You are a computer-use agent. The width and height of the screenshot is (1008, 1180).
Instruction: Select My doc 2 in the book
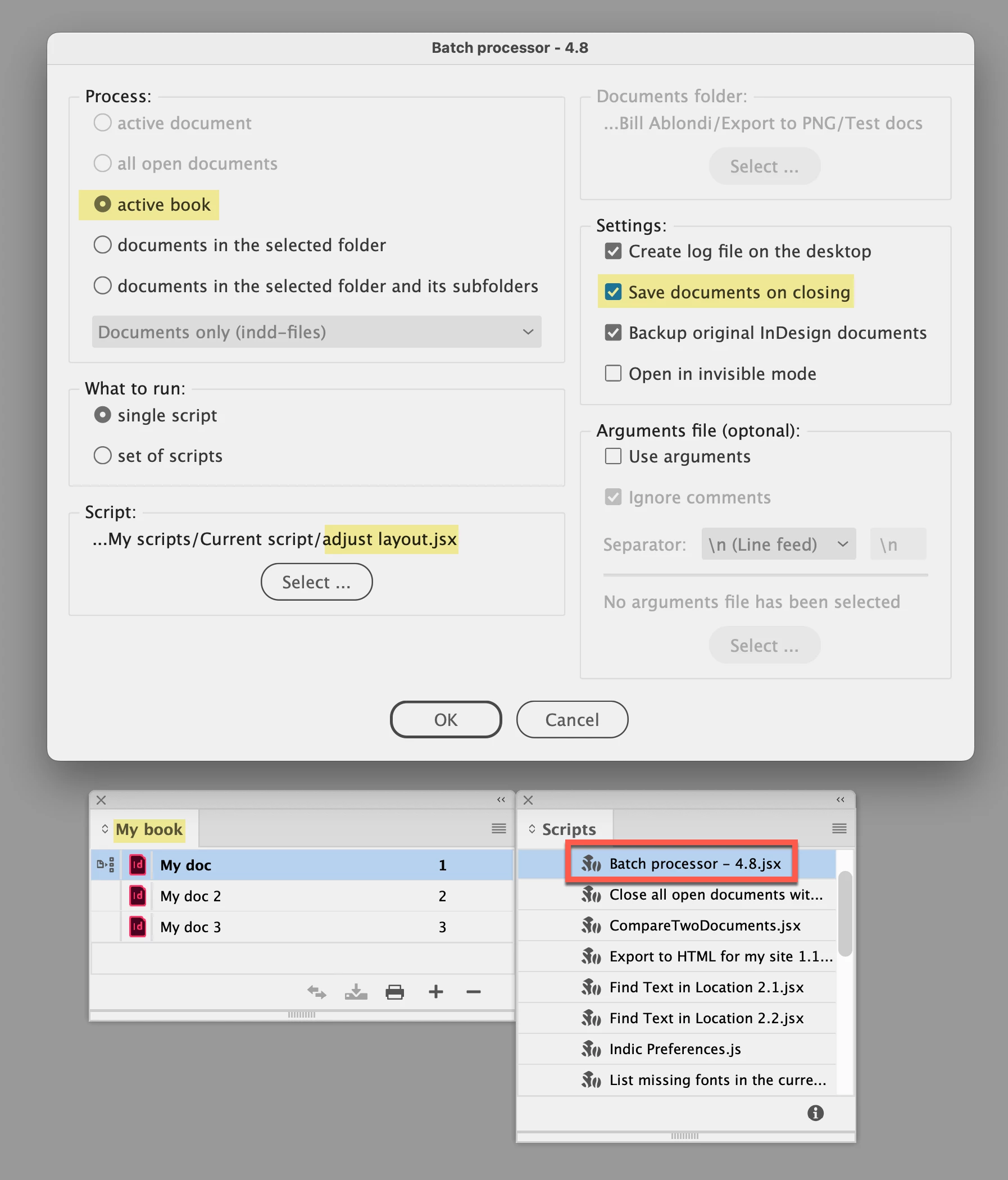click(302, 895)
